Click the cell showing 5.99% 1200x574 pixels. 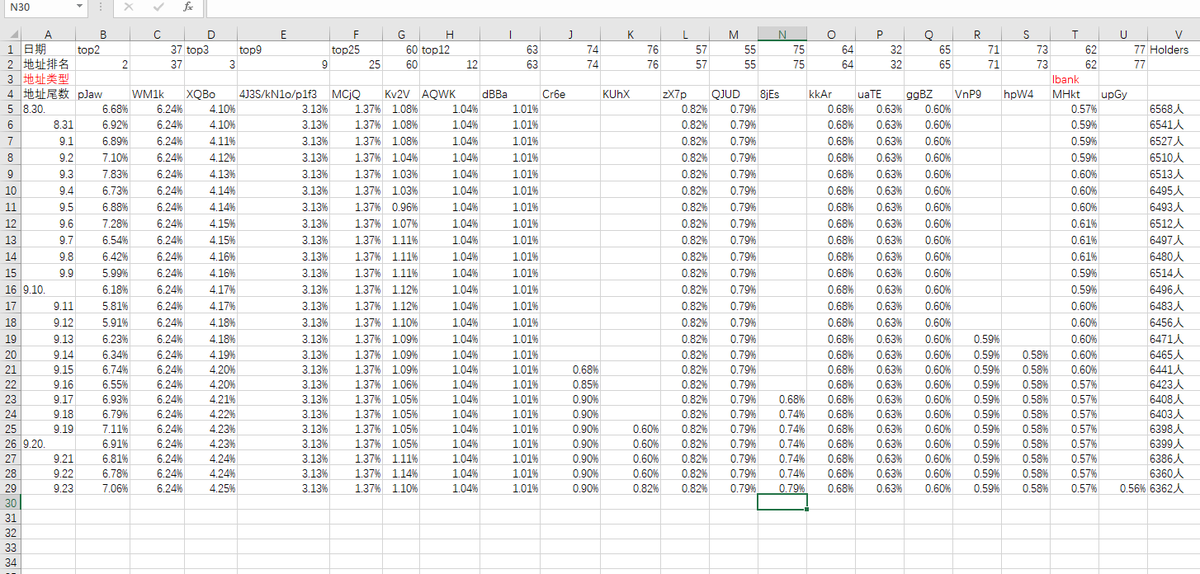click(102, 273)
